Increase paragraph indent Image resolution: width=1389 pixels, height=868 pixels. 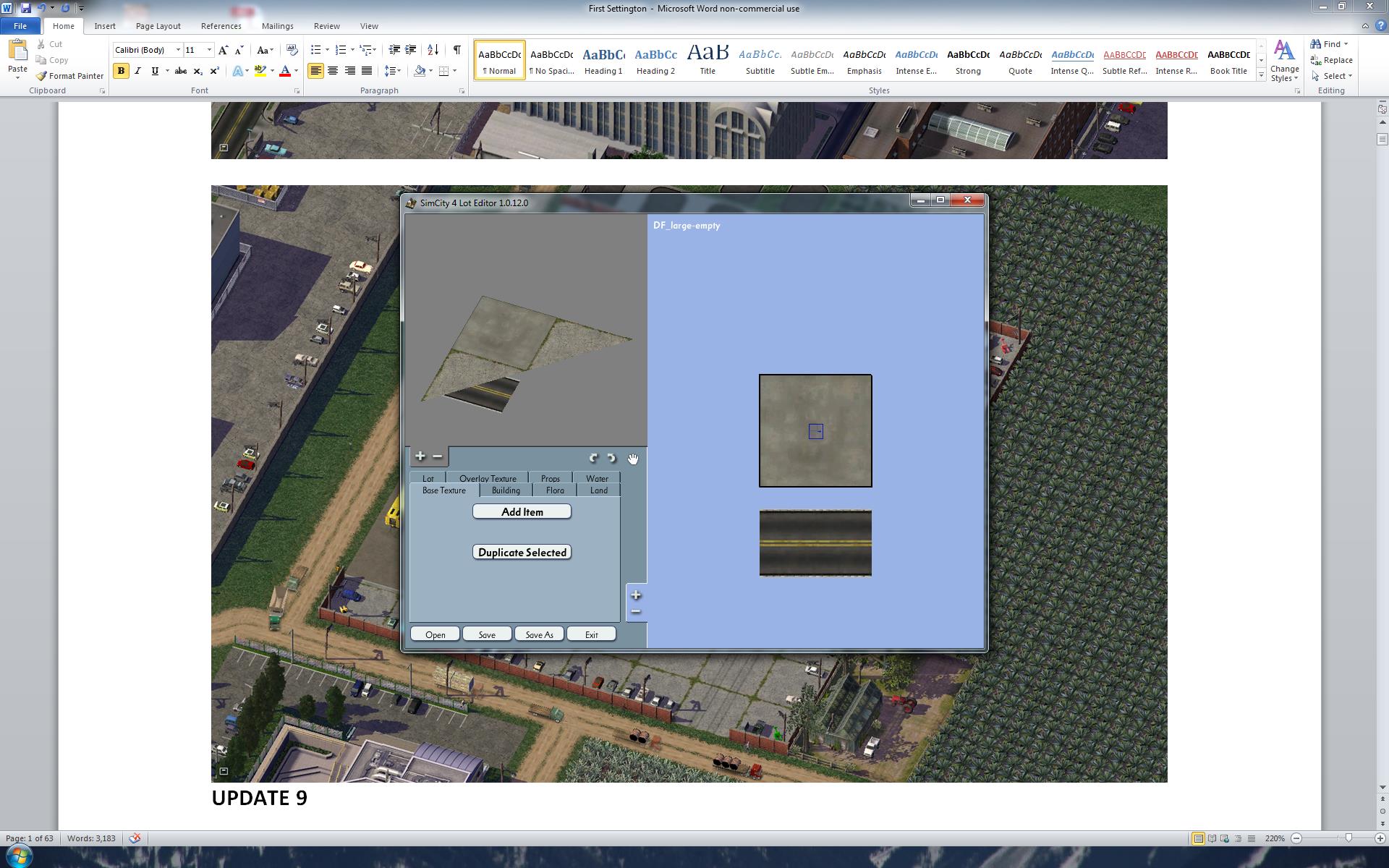(x=410, y=50)
